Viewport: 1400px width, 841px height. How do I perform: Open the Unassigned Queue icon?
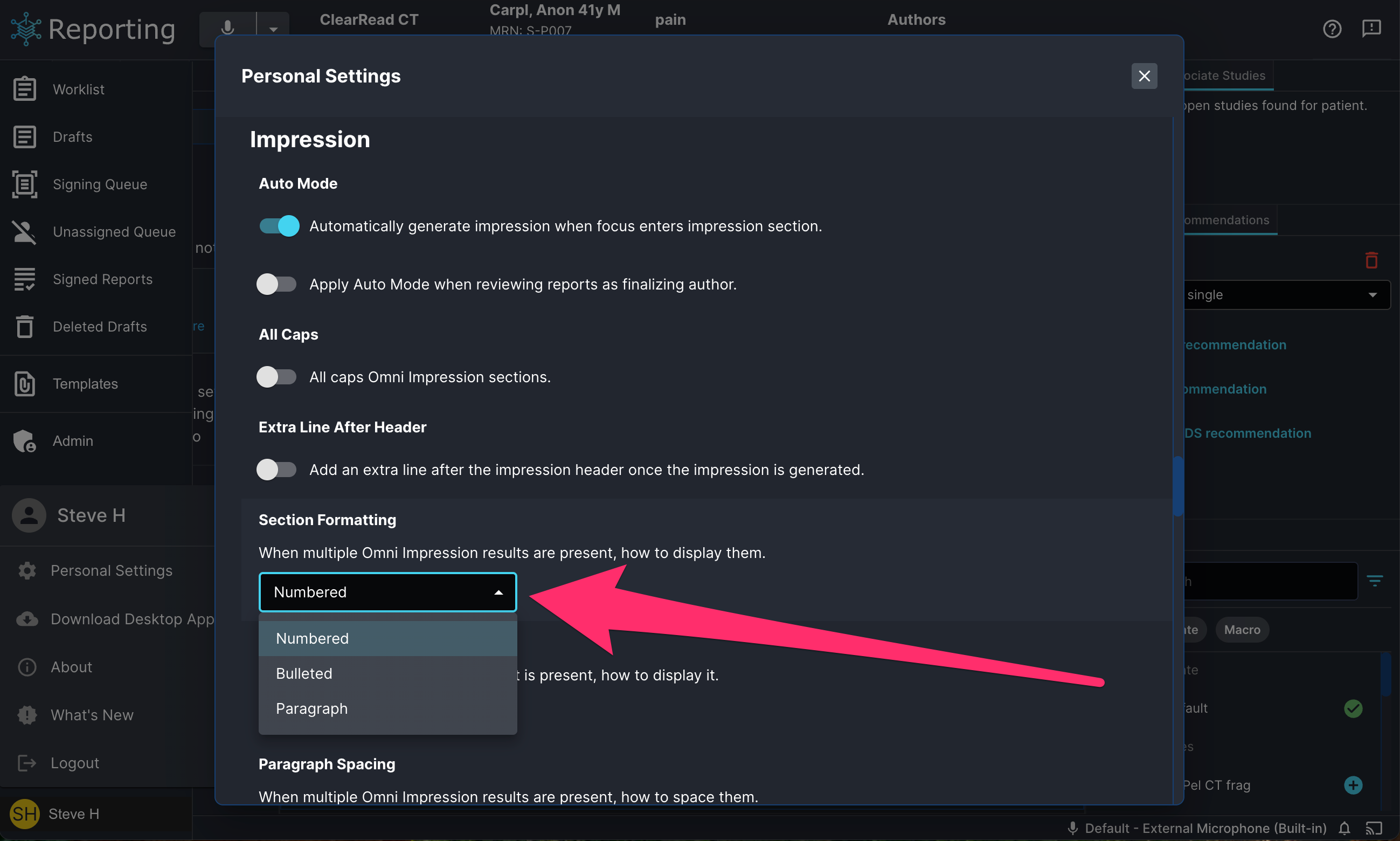pos(24,232)
